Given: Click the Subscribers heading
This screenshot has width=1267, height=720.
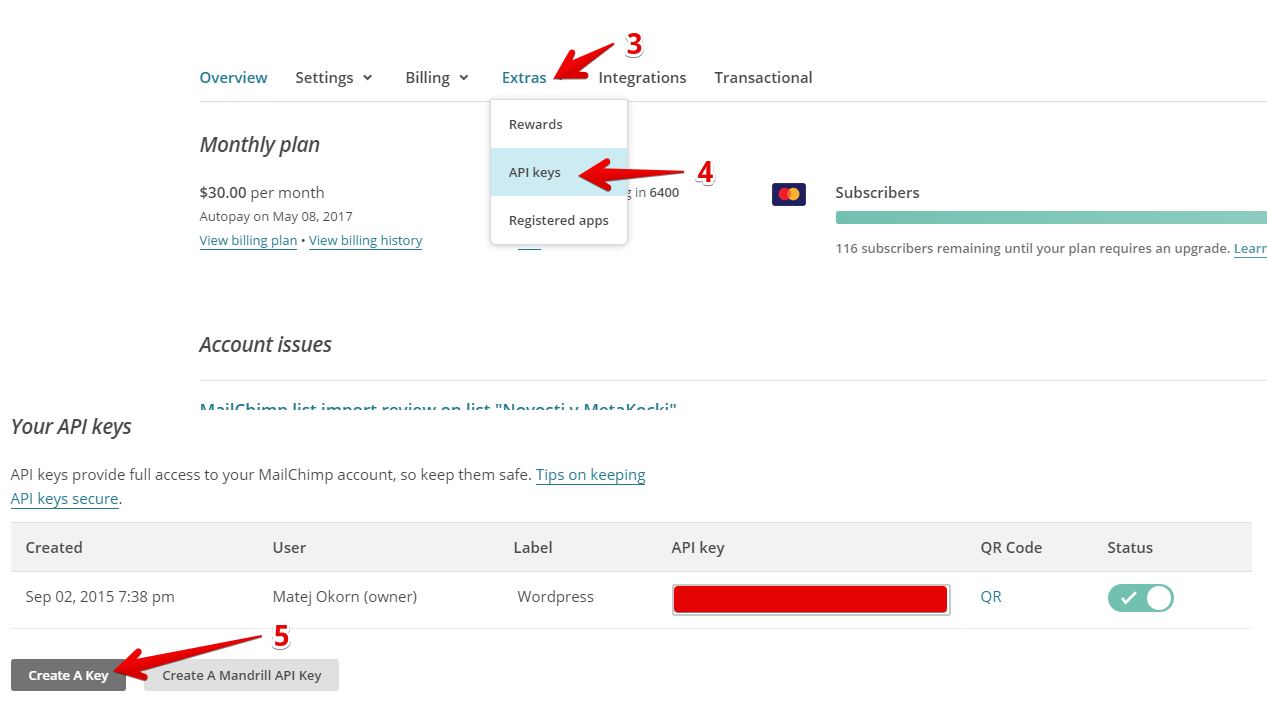Looking at the screenshot, I should pos(877,192).
